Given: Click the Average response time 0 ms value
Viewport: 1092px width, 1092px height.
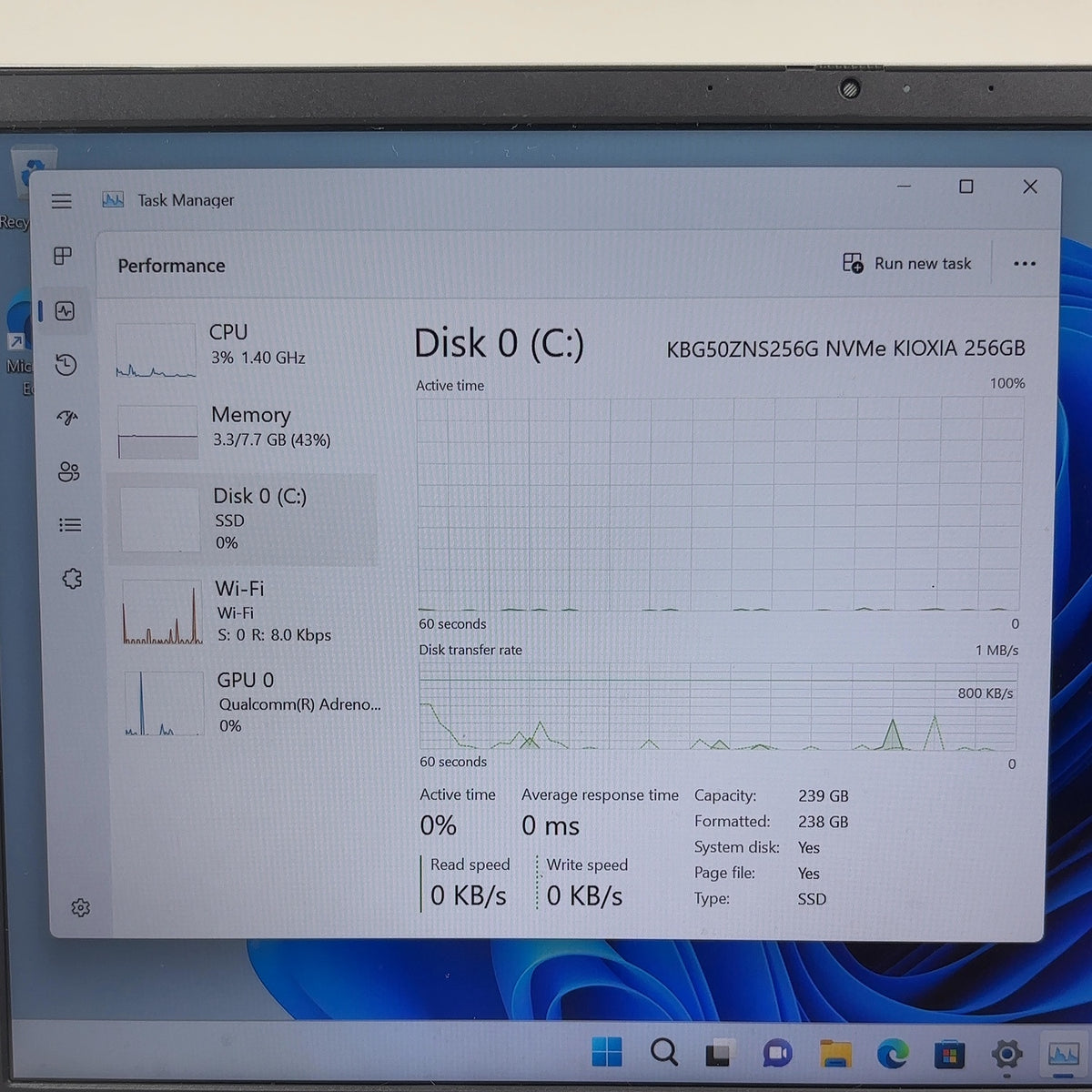Looking at the screenshot, I should tap(551, 826).
